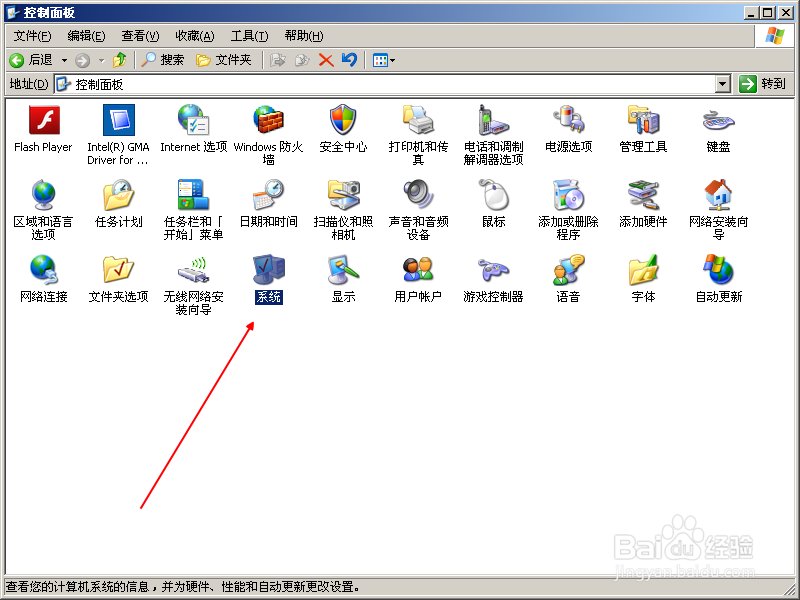This screenshot has height=600, width=800.
Task: Open the 工具(T) menu
Action: tap(249, 36)
